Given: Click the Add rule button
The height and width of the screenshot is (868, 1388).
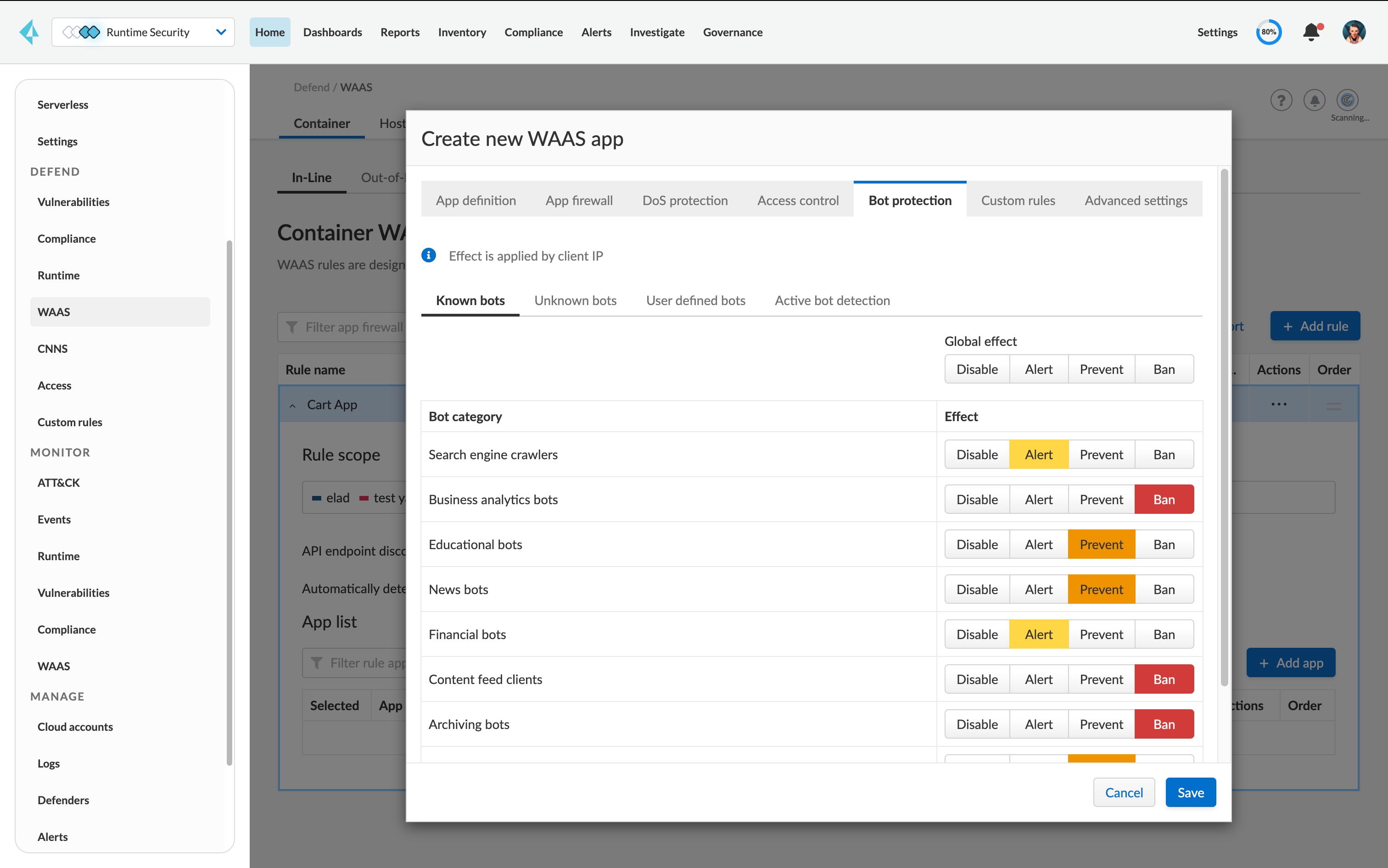Looking at the screenshot, I should tap(1315, 326).
